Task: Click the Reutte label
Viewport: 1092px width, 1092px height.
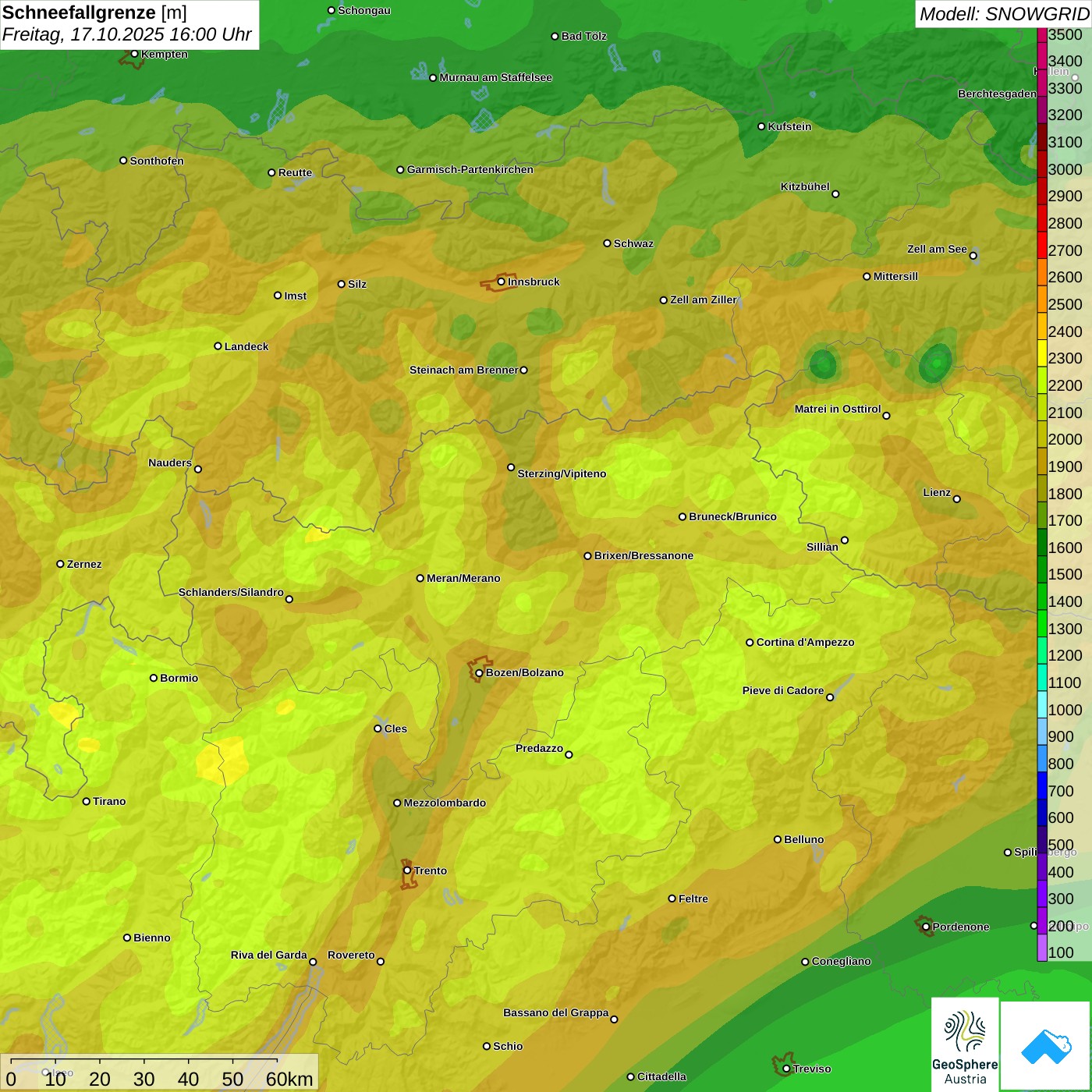Action: pyautogui.click(x=295, y=172)
